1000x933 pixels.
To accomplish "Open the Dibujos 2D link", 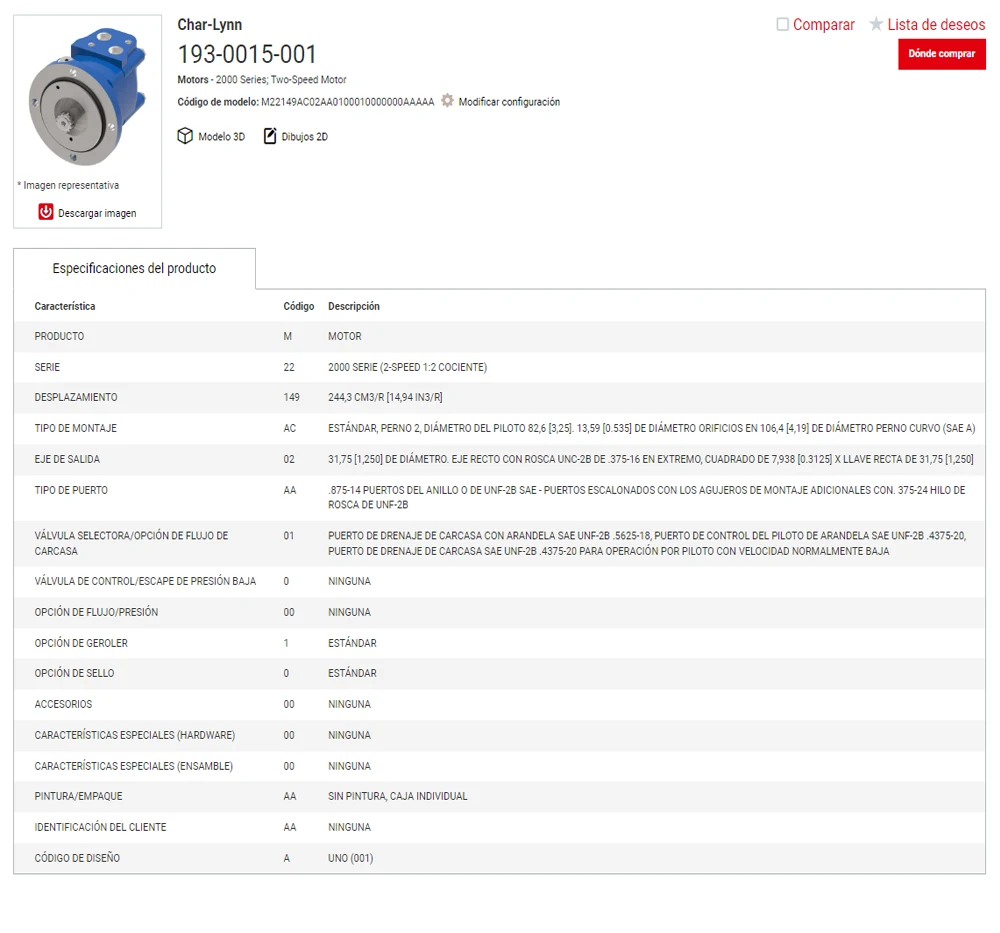I will (x=305, y=136).
